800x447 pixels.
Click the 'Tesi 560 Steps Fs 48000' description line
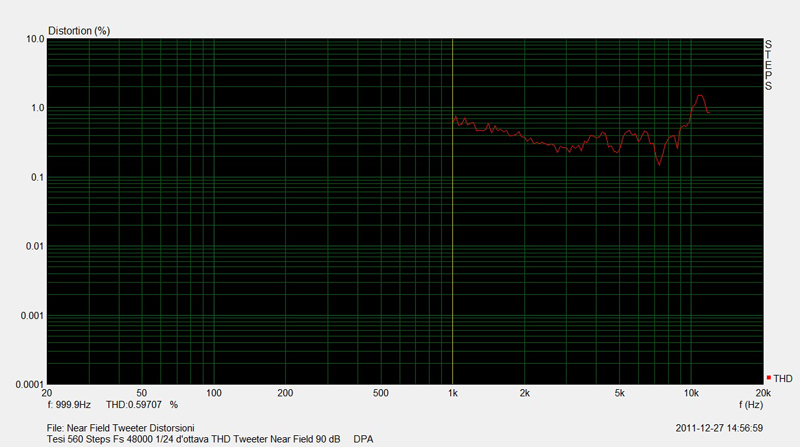click(193, 439)
